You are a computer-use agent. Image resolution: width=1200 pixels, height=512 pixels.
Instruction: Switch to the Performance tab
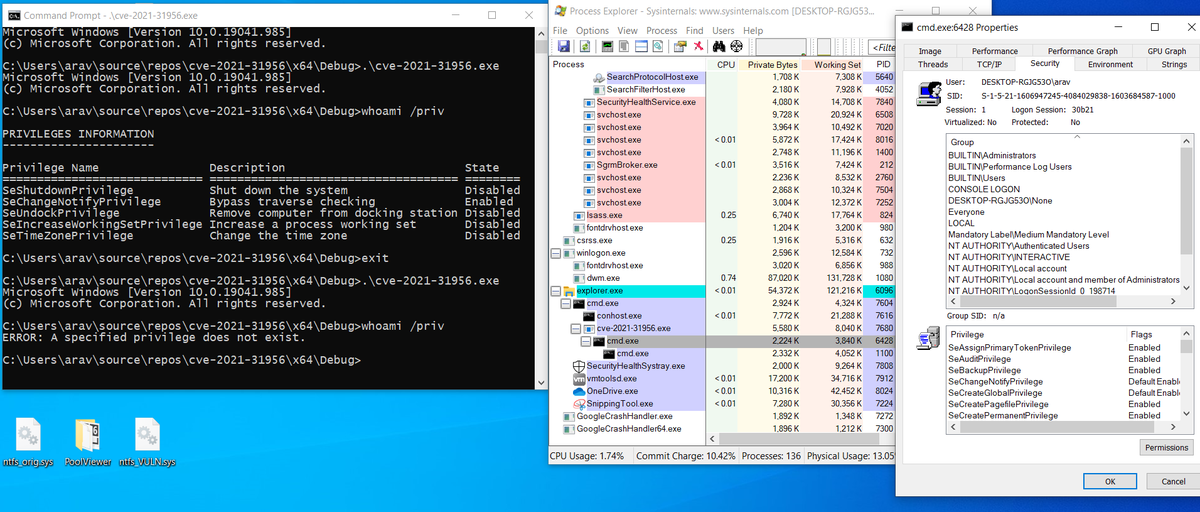pos(995,51)
